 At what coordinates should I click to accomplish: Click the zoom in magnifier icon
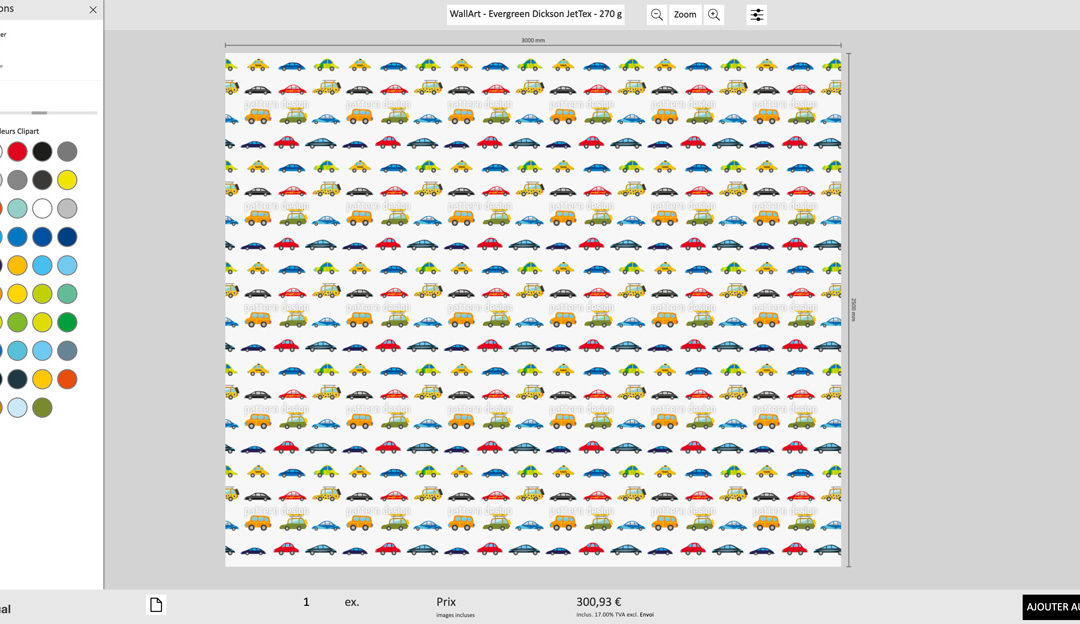coord(714,15)
